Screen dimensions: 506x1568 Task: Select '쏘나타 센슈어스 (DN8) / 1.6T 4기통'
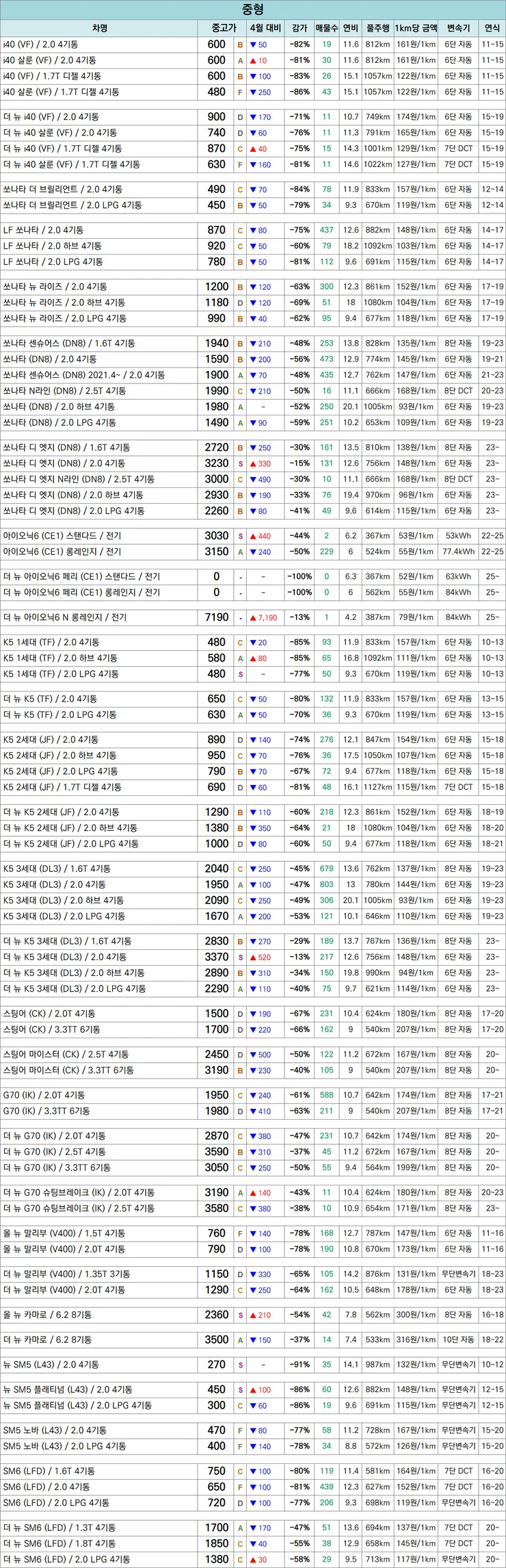click(69, 344)
